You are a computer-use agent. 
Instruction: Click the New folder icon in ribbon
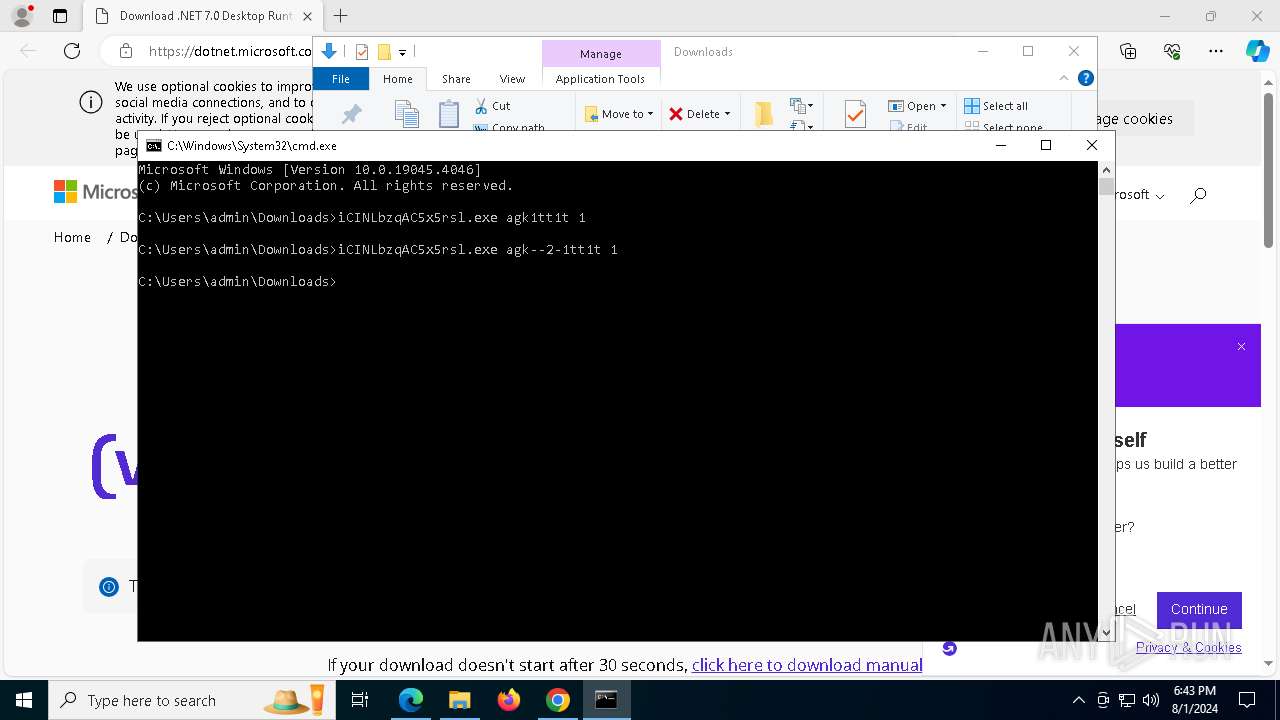(764, 114)
